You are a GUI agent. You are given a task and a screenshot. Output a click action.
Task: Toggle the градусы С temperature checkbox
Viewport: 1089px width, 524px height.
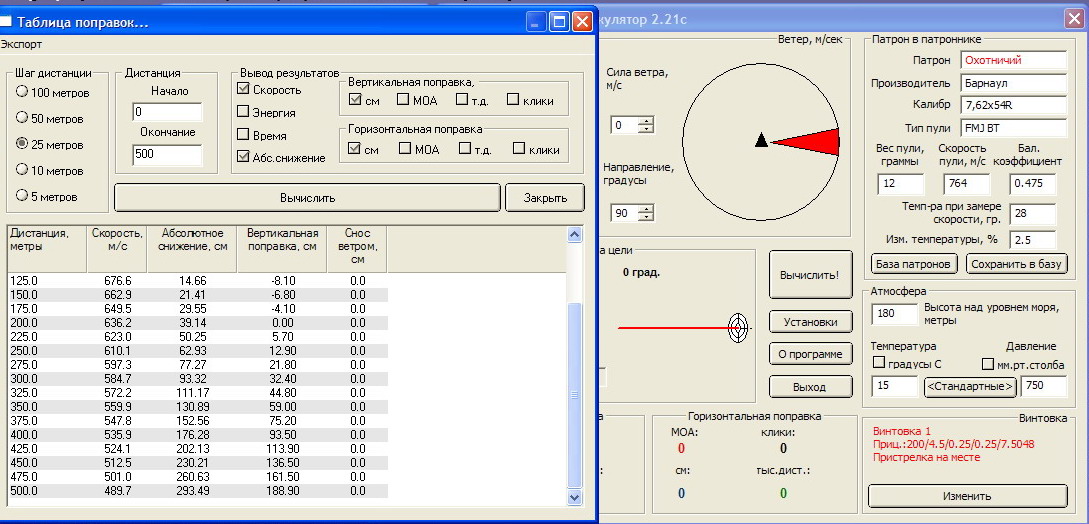pyautogui.click(x=880, y=364)
